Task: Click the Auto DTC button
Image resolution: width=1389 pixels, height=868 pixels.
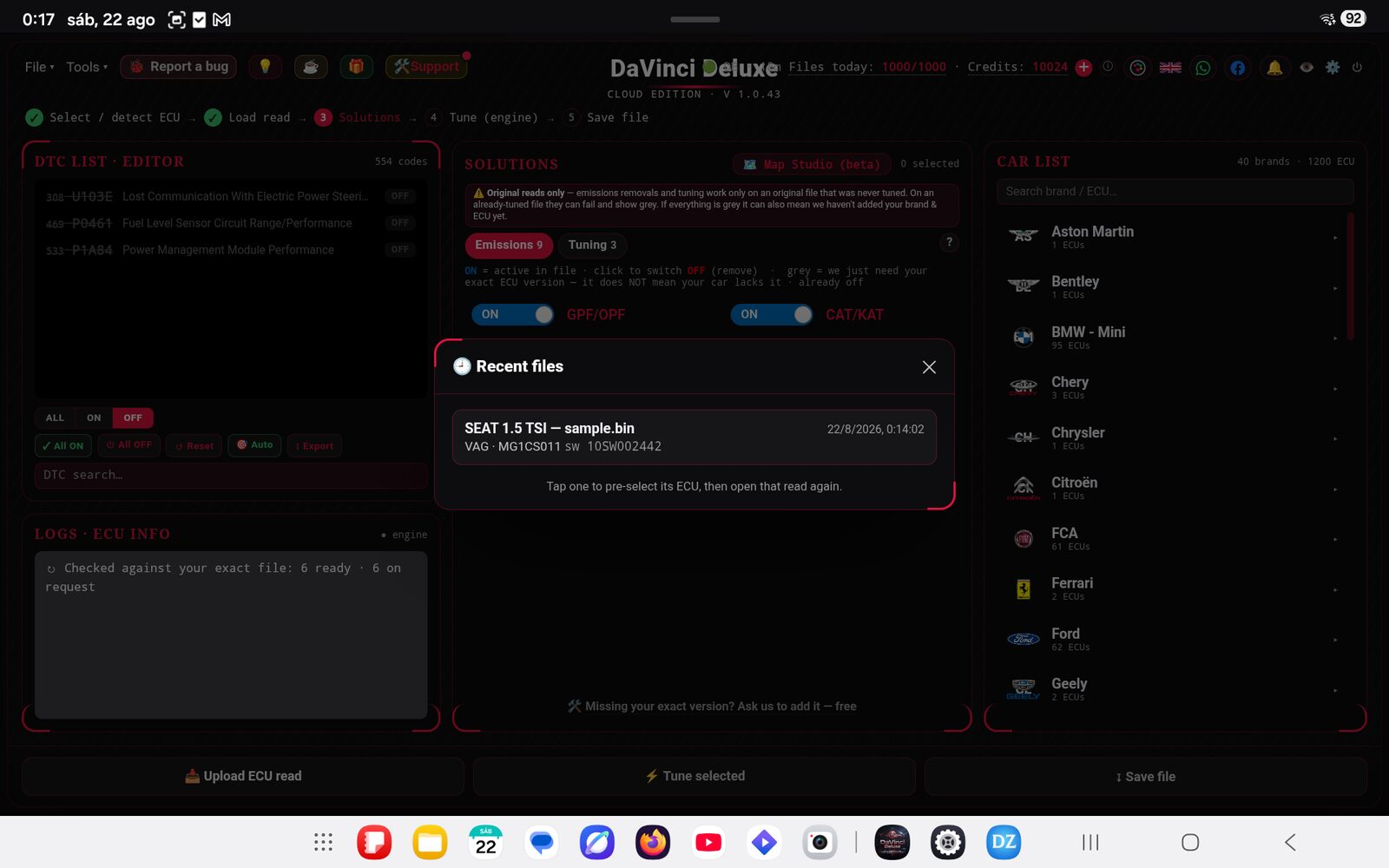Action: tap(255, 445)
